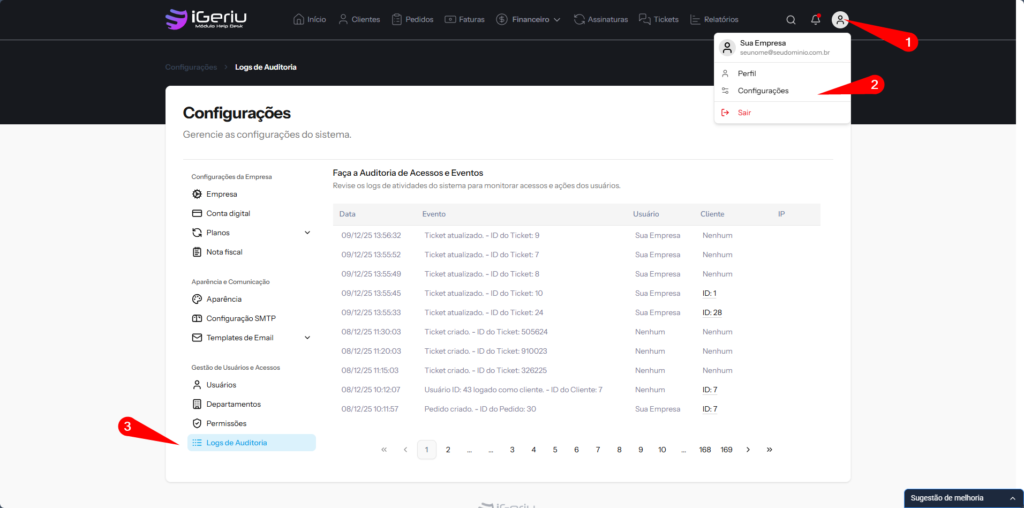Image resolution: width=1024 pixels, height=508 pixels.
Task: Jump to last page with double arrow
Action: (769, 450)
